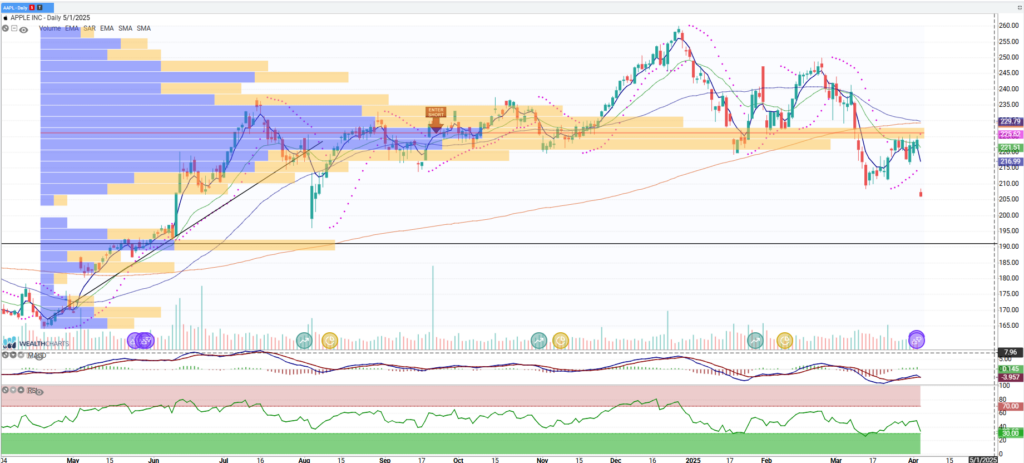This screenshot has width=1024, height=463.
Task: Click the remove icon on the RSI panel
Action: click(x=5, y=390)
